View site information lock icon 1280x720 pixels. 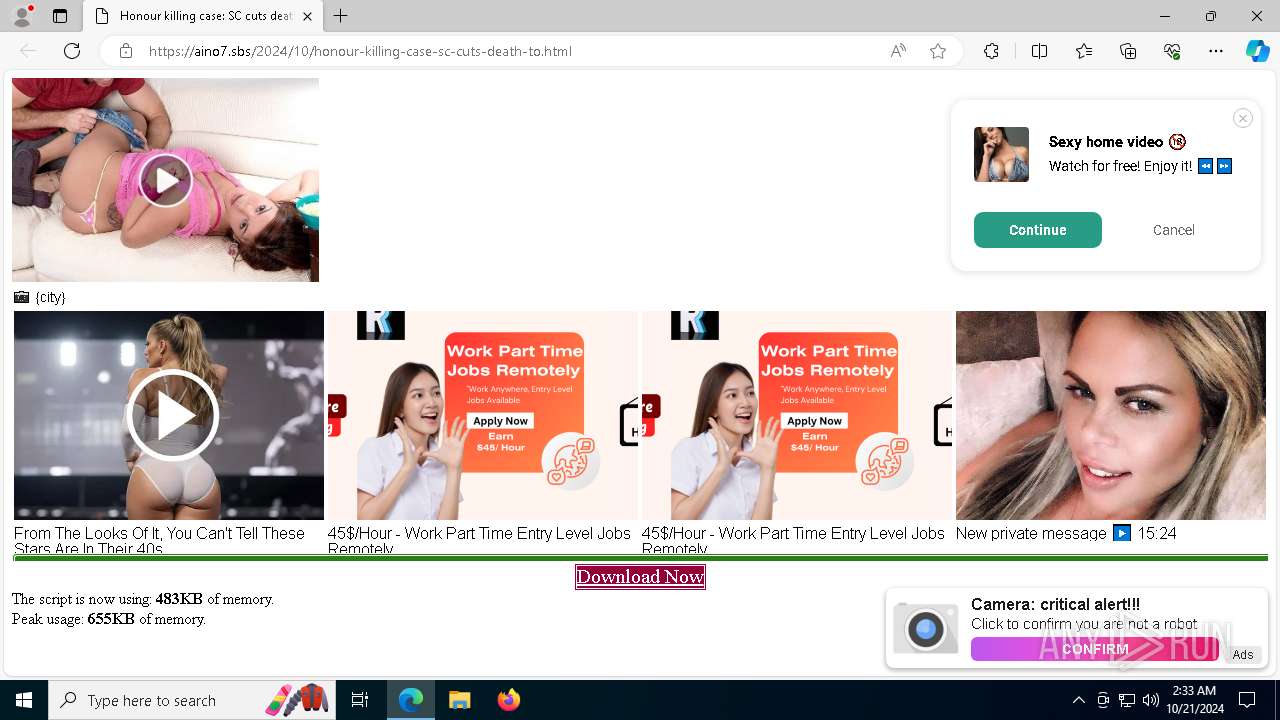pyautogui.click(x=126, y=51)
